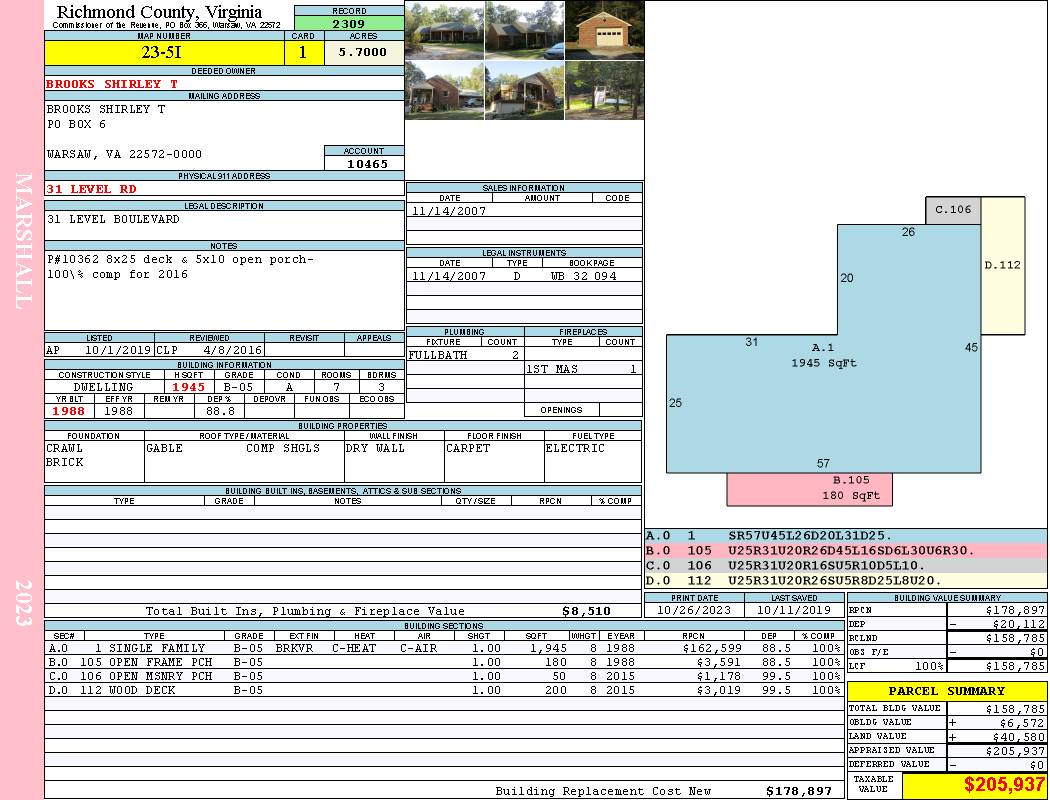Open the front house photo thumbnail

click(x=445, y=30)
